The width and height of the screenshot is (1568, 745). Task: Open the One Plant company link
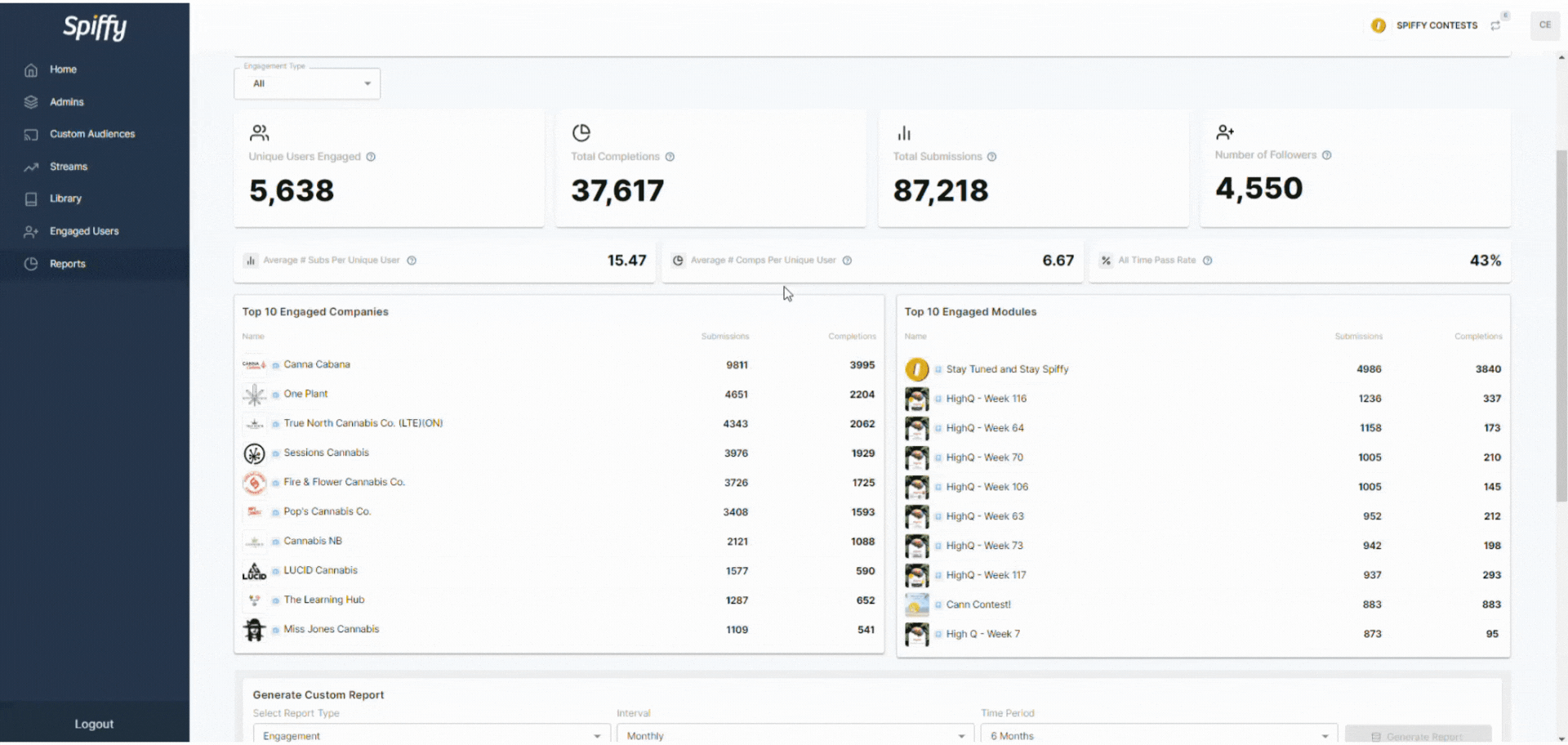tap(305, 394)
